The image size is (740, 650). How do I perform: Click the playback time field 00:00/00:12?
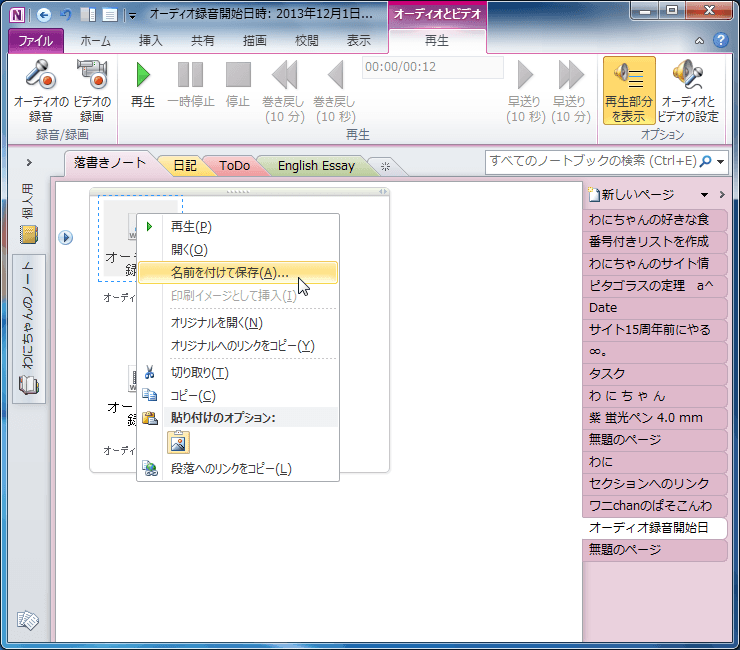(433, 67)
